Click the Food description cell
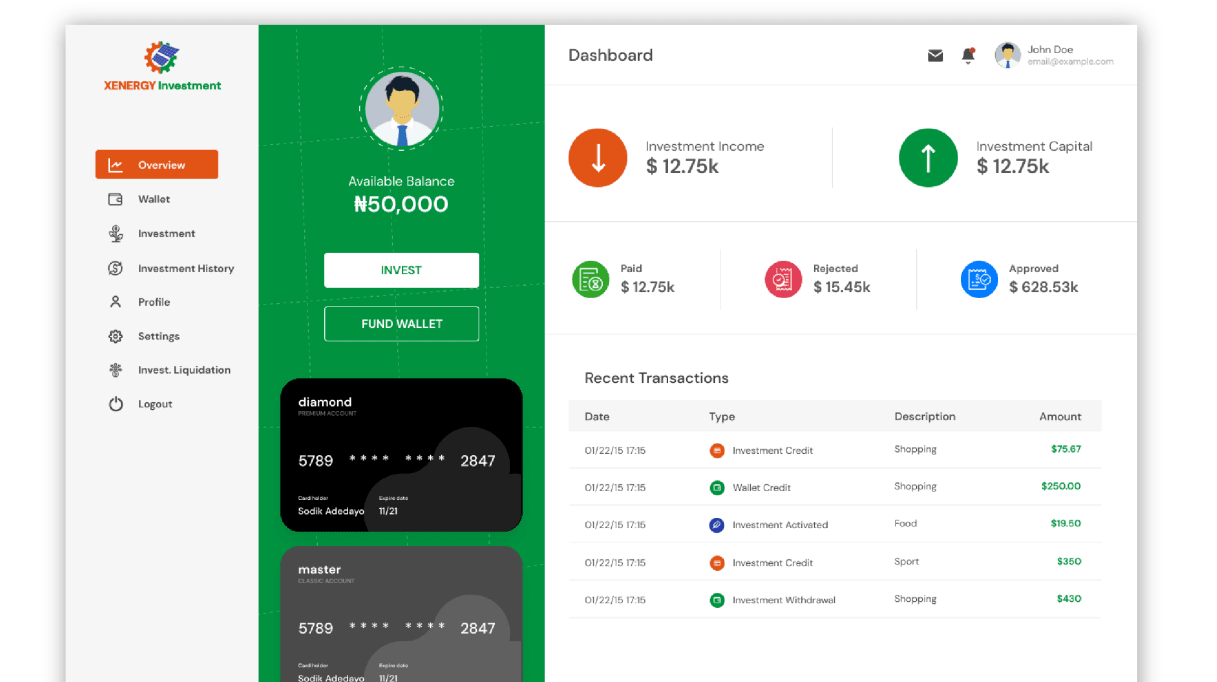This screenshot has height=682, width=1217. [x=905, y=523]
